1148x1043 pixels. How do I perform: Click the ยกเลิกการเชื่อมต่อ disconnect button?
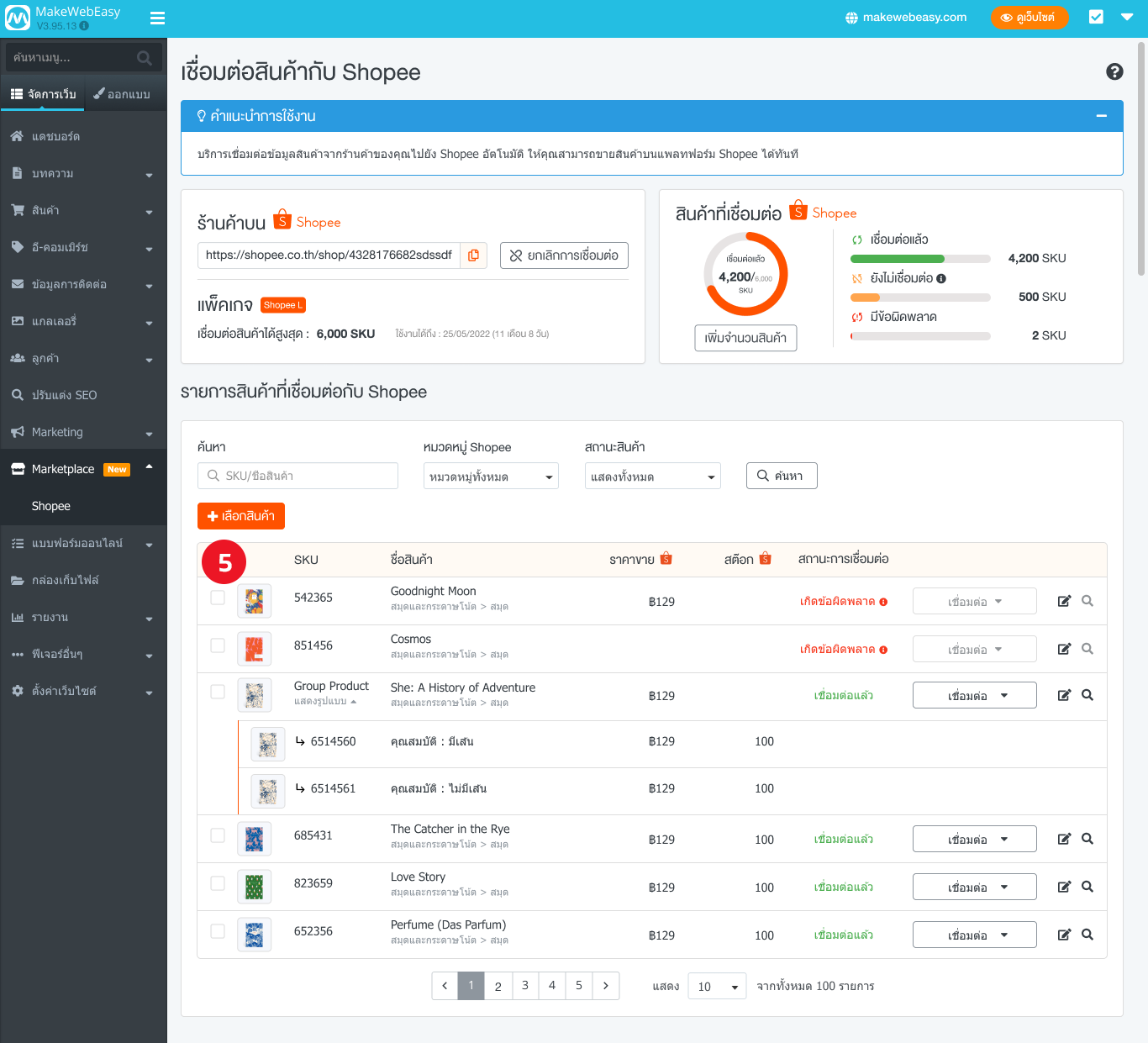click(x=564, y=255)
